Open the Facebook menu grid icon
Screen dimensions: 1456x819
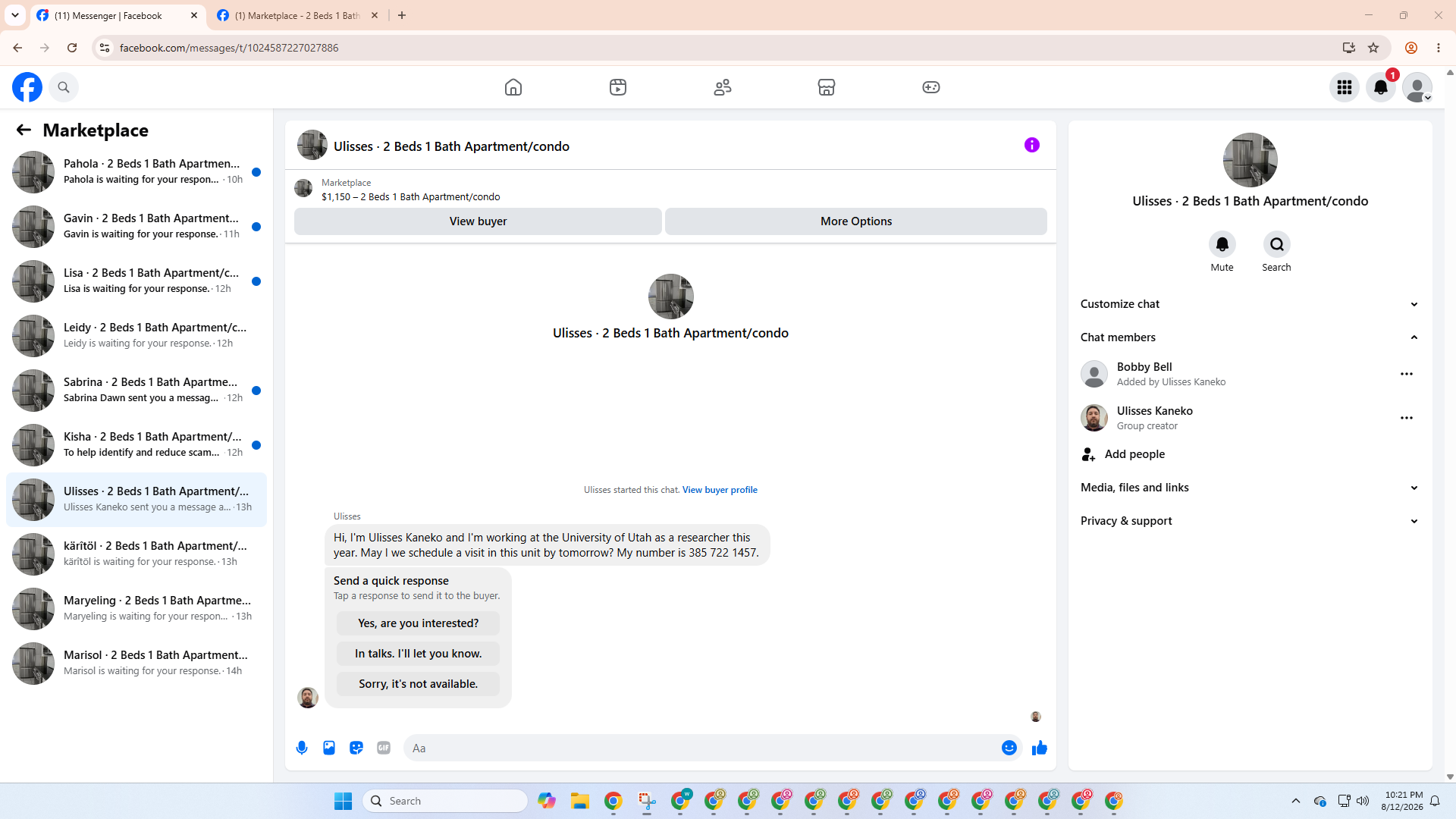1345,87
